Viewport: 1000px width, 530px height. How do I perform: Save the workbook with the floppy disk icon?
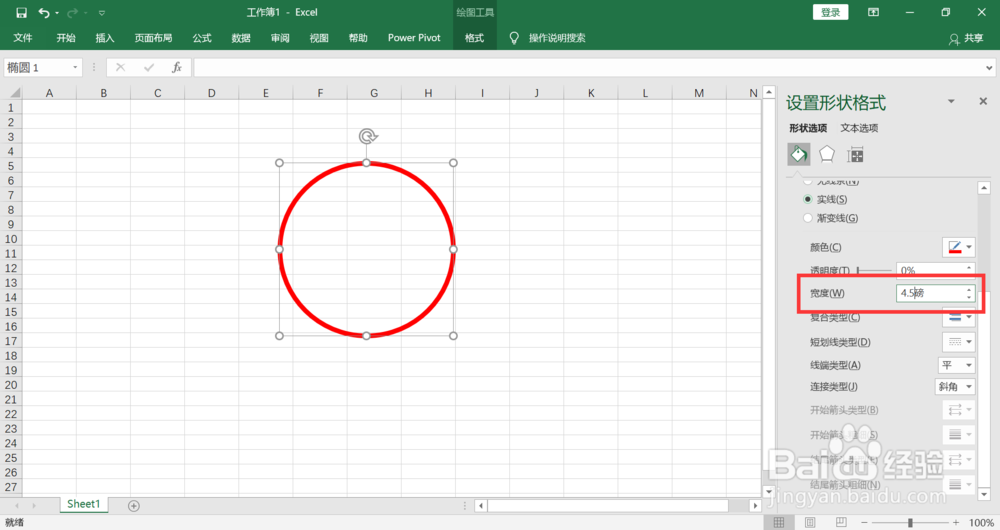coord(21,12)
